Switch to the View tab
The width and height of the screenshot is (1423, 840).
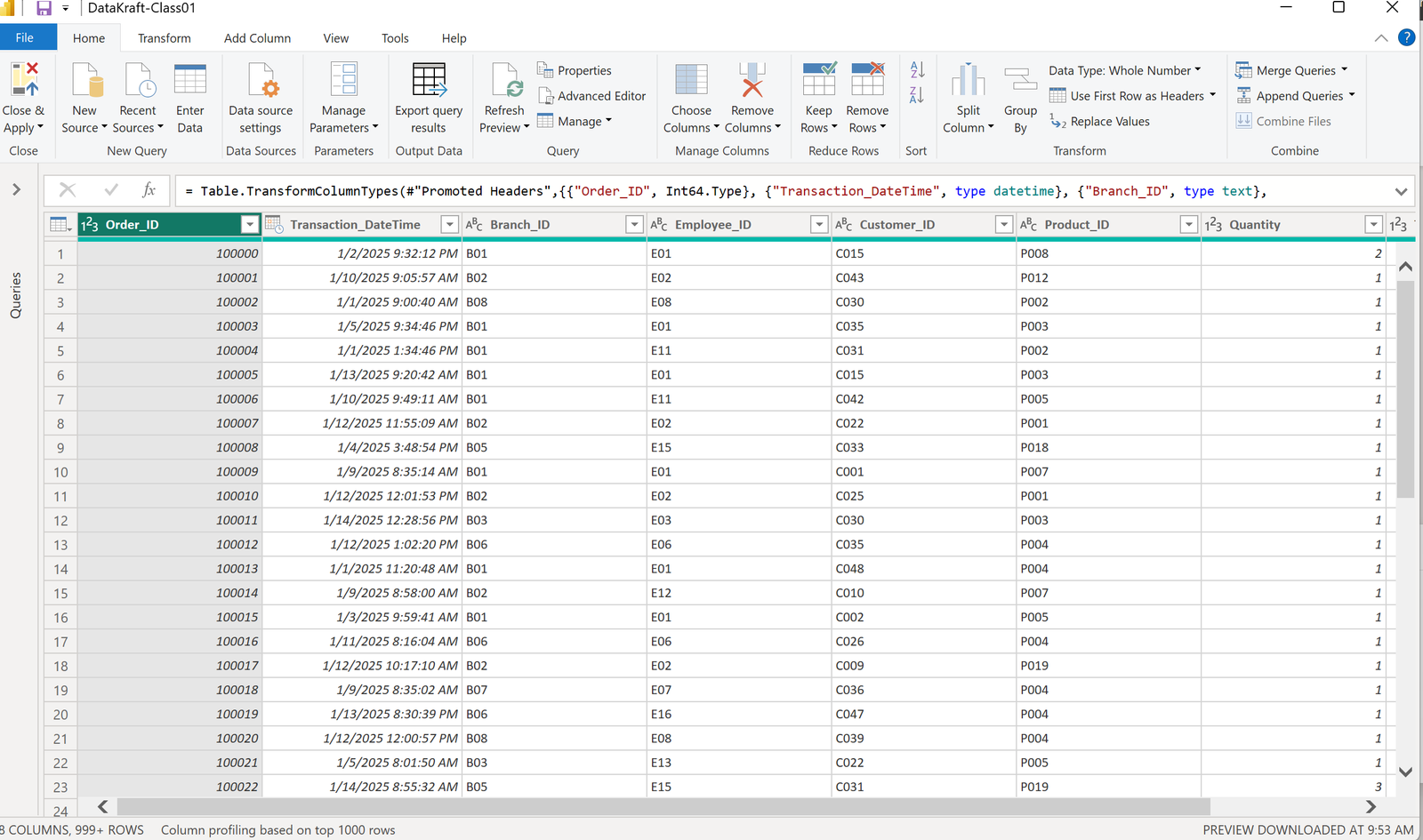(335, 38)
